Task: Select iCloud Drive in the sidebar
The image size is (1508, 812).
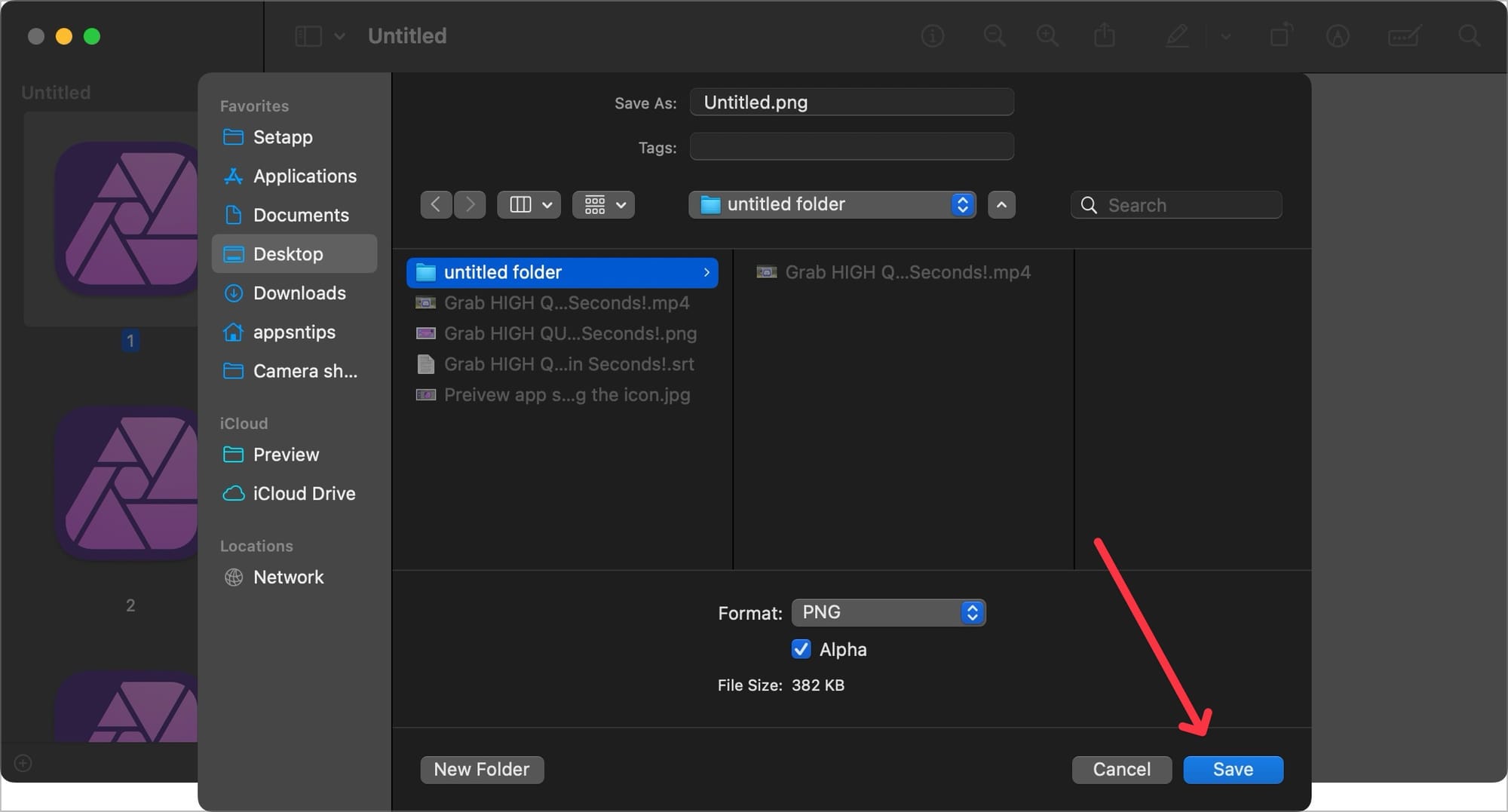Action: [303, 493]
